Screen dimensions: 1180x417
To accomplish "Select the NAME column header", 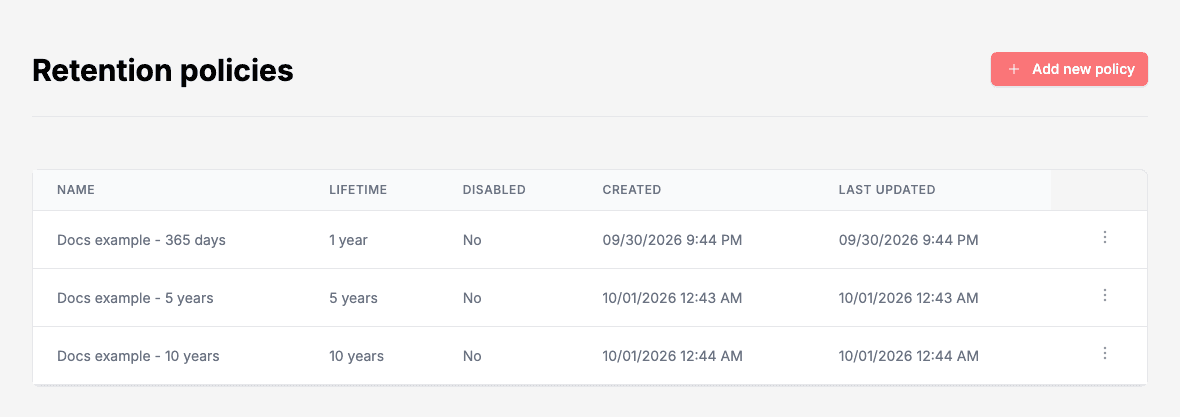I will [x=76, y=190].
